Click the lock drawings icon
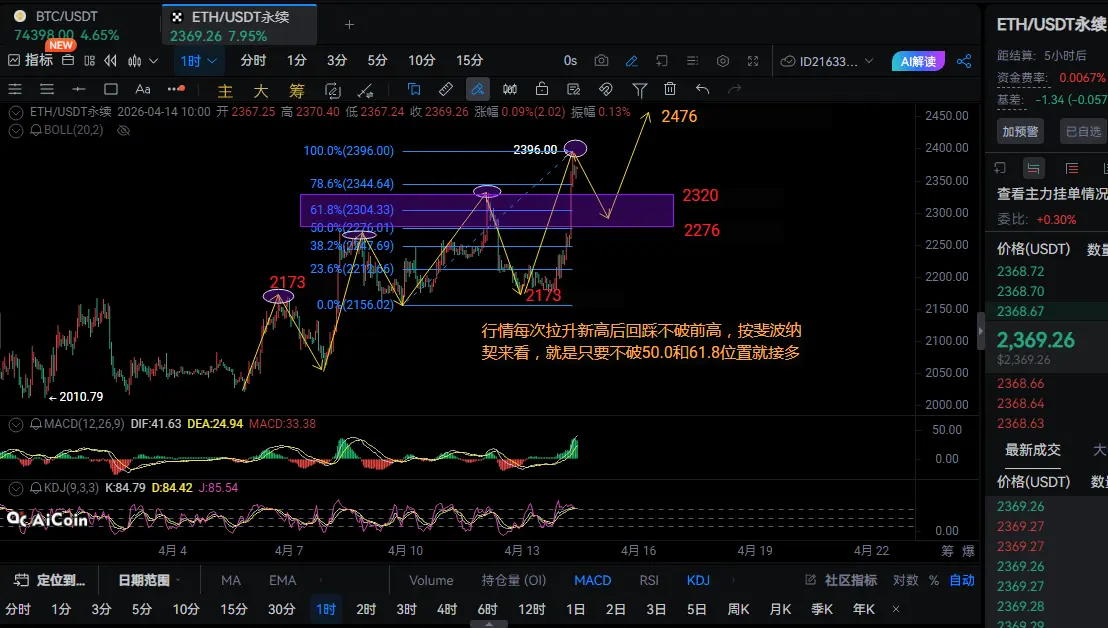1108x628 pixels. (541, 89)
